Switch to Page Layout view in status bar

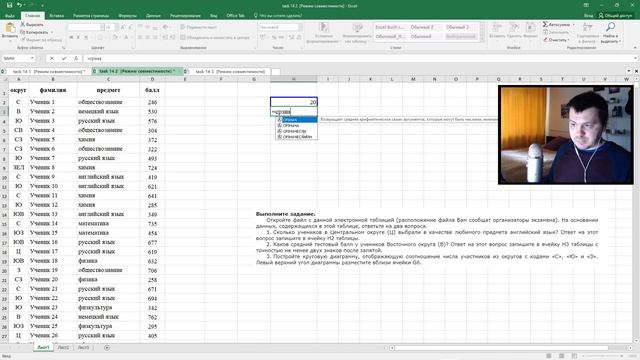pos(562,356)
